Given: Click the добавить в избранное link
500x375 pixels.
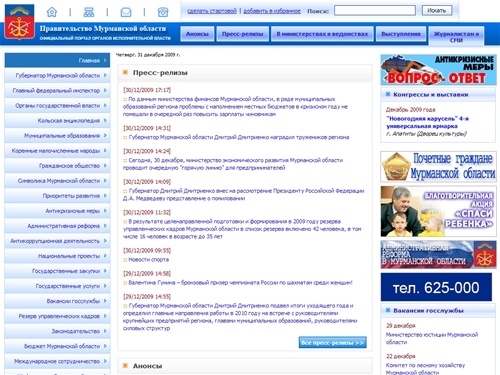Looking at the screenshot, I should (272, 11).
